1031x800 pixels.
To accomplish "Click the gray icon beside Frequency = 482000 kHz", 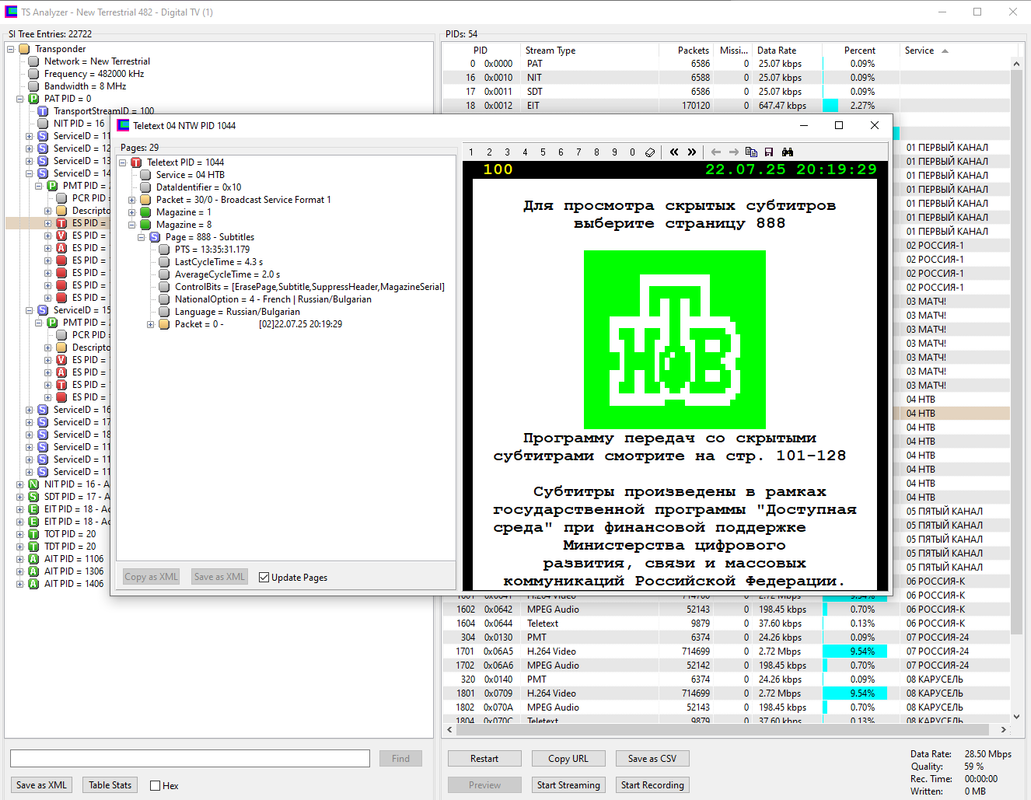I will coord(34,74).
